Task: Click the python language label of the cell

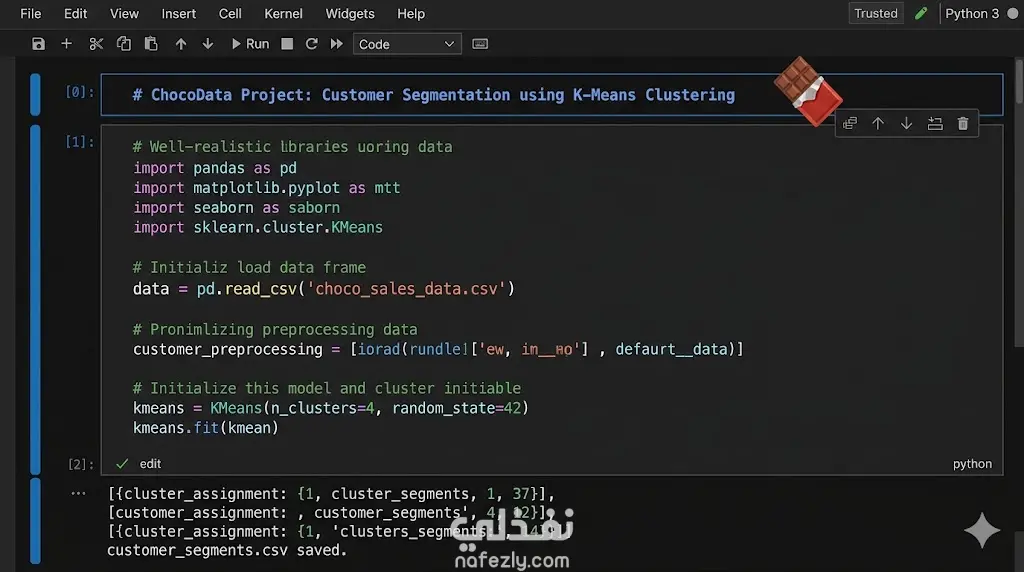Action: tap(972, 464)
